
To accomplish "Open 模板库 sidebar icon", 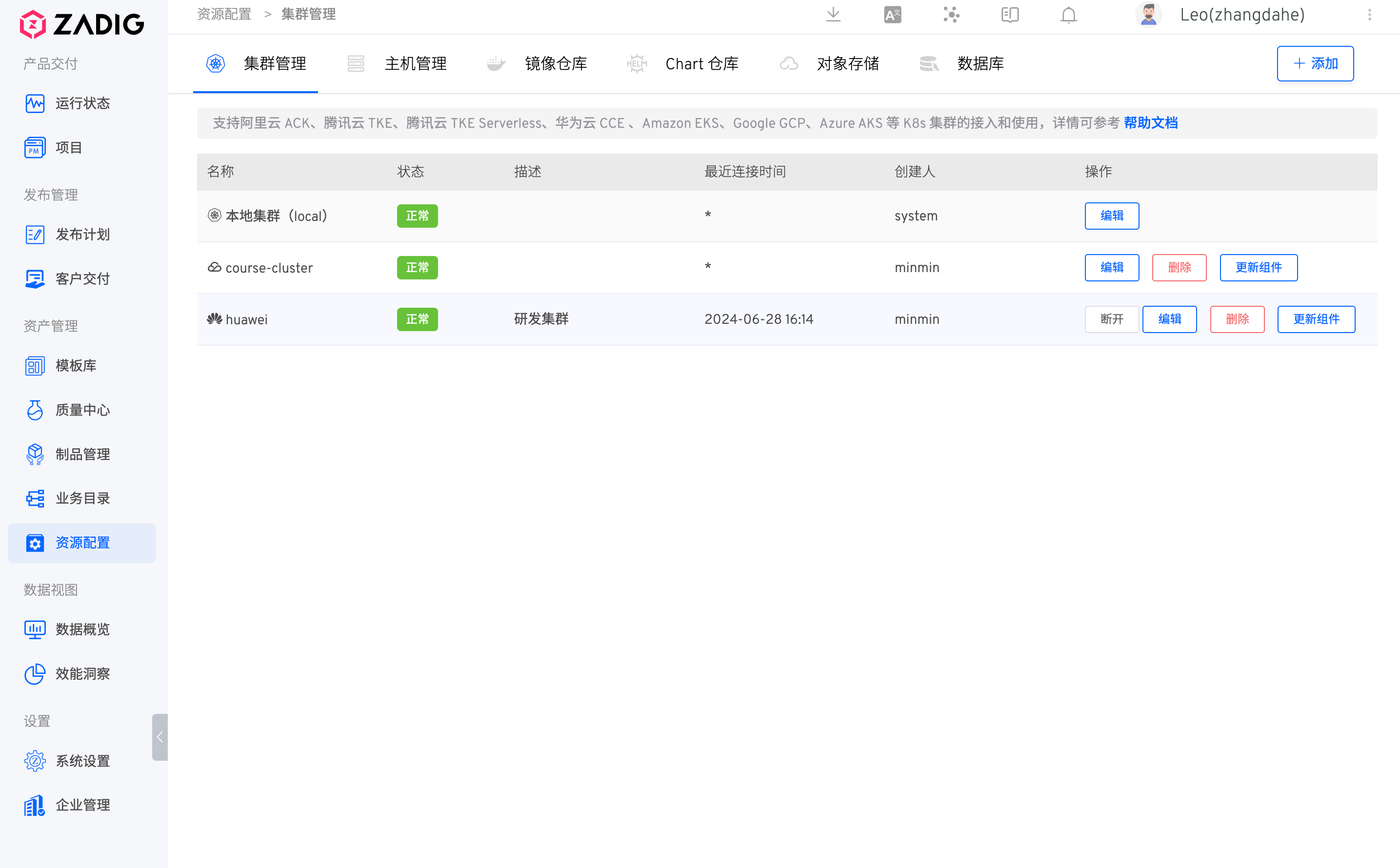I will [x=35, y=366].
